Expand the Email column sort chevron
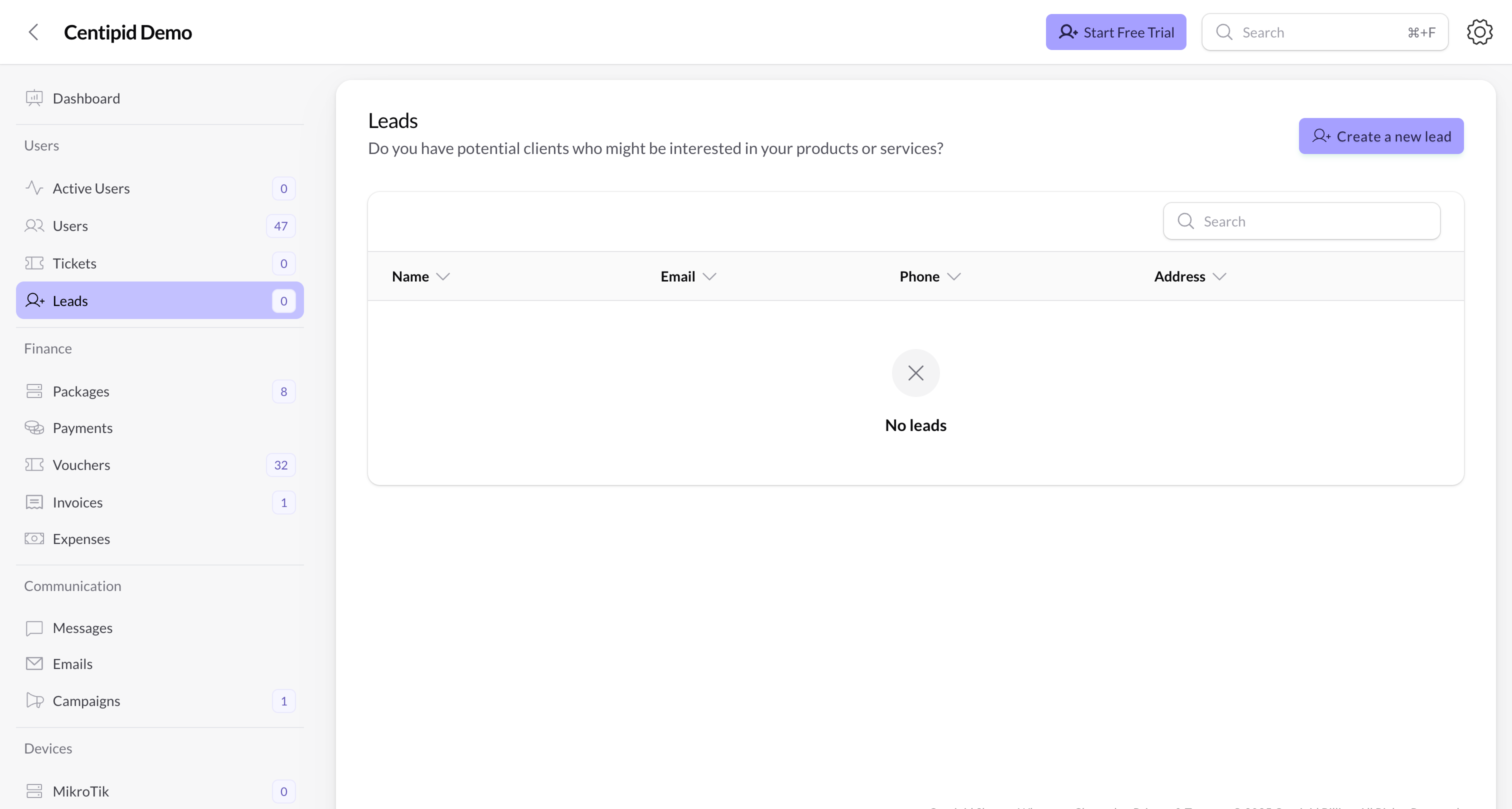 tap(709, 276)
